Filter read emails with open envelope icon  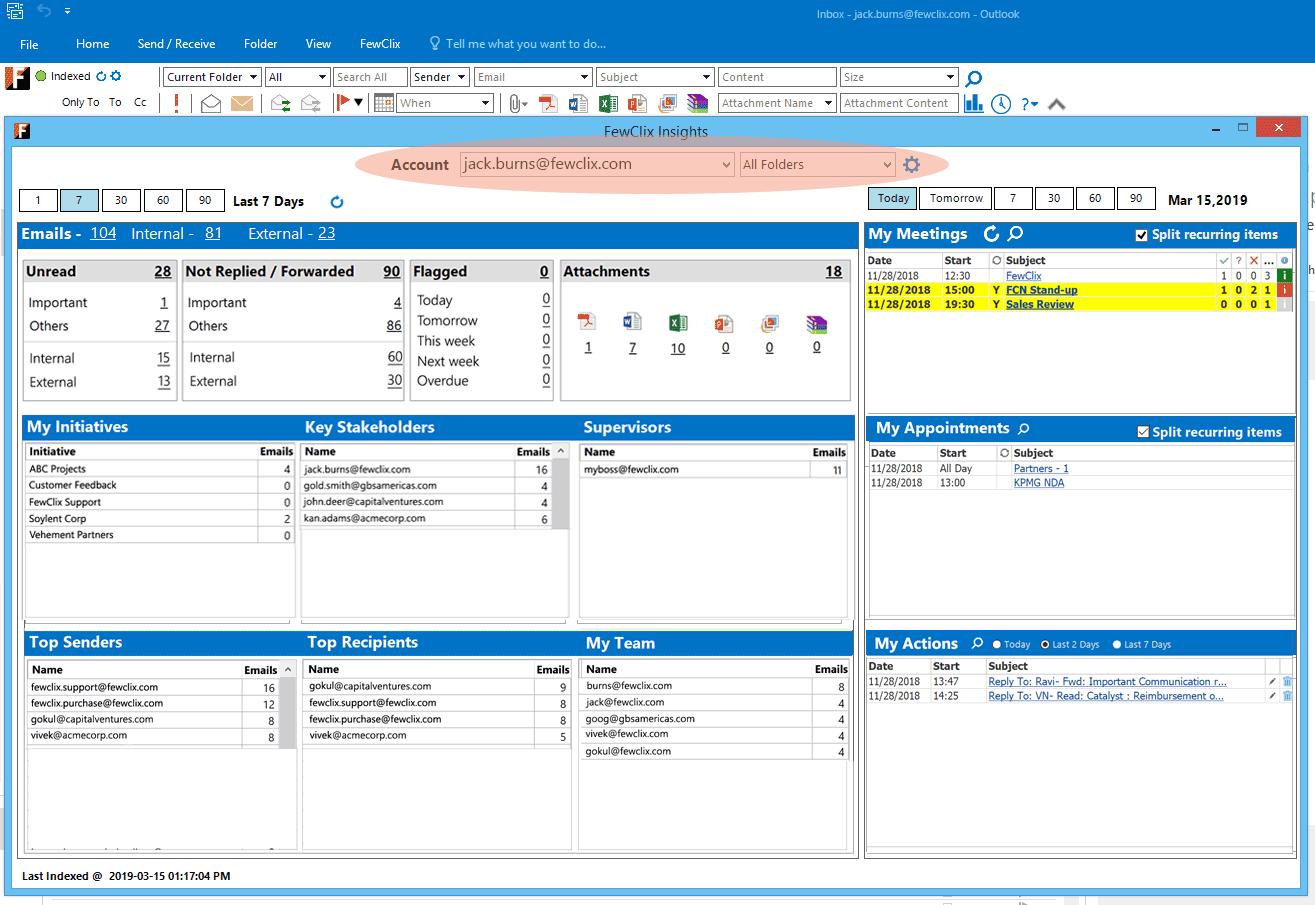[211, 103]
